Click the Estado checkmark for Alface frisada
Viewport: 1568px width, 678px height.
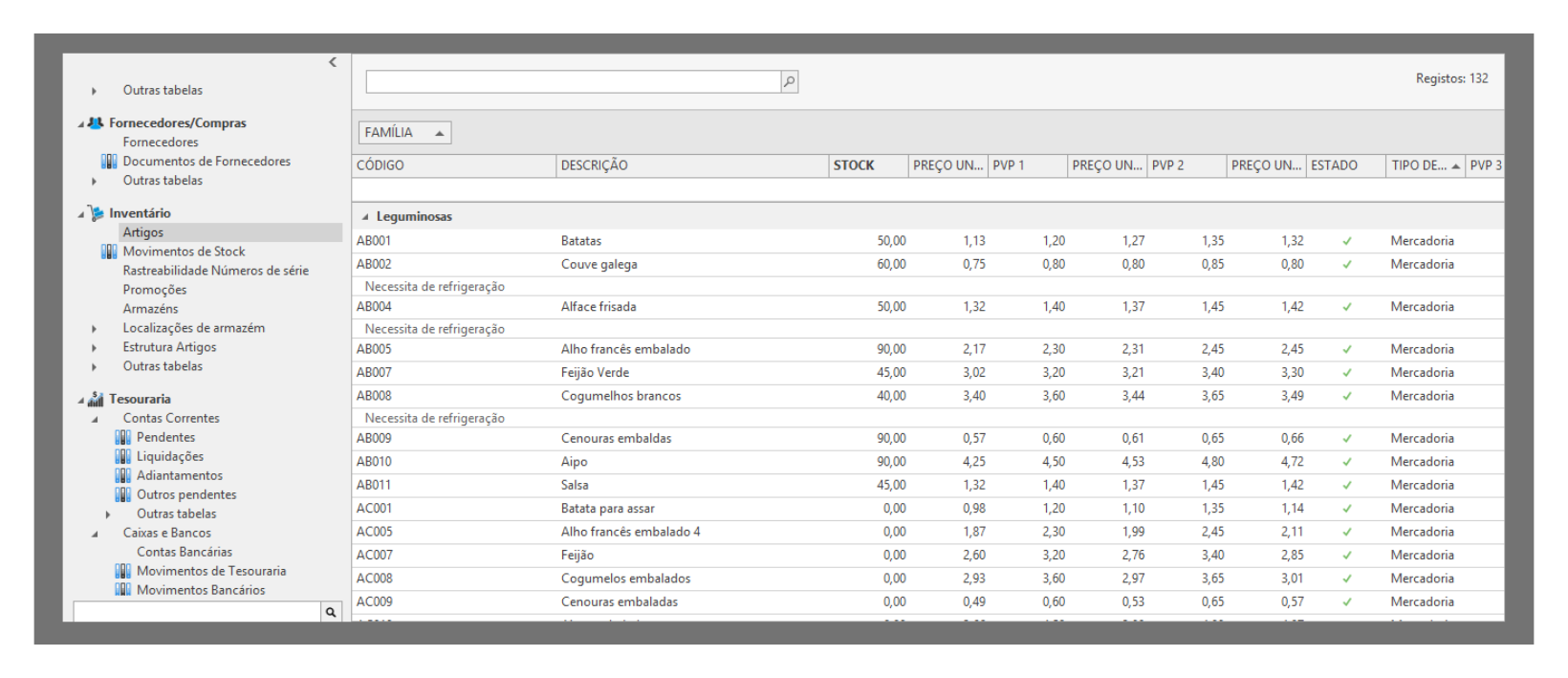(x=1346, y=307)
